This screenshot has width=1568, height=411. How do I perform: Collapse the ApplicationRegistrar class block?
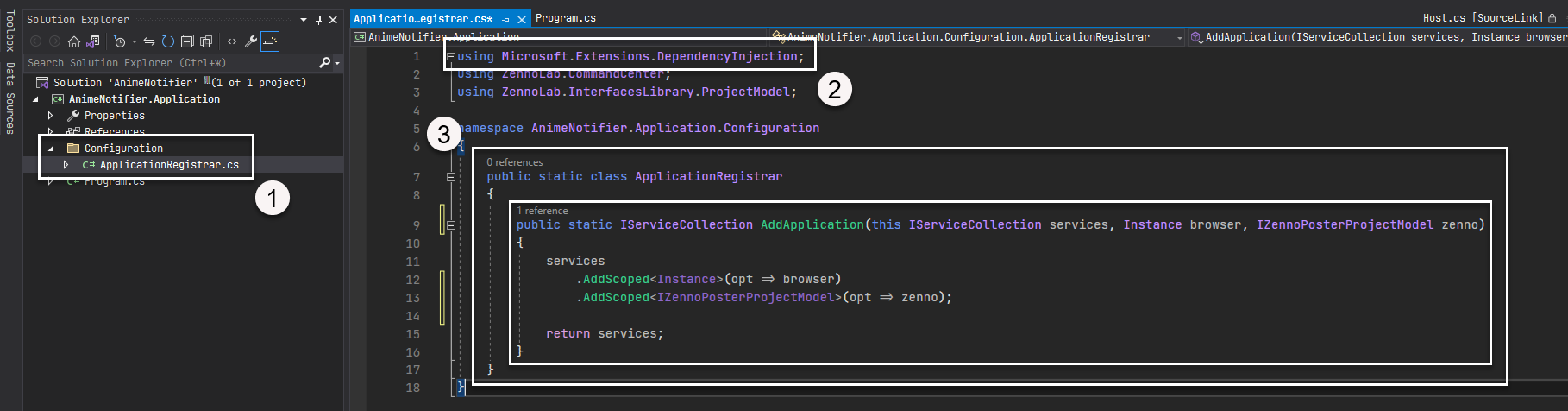point(450,177)
